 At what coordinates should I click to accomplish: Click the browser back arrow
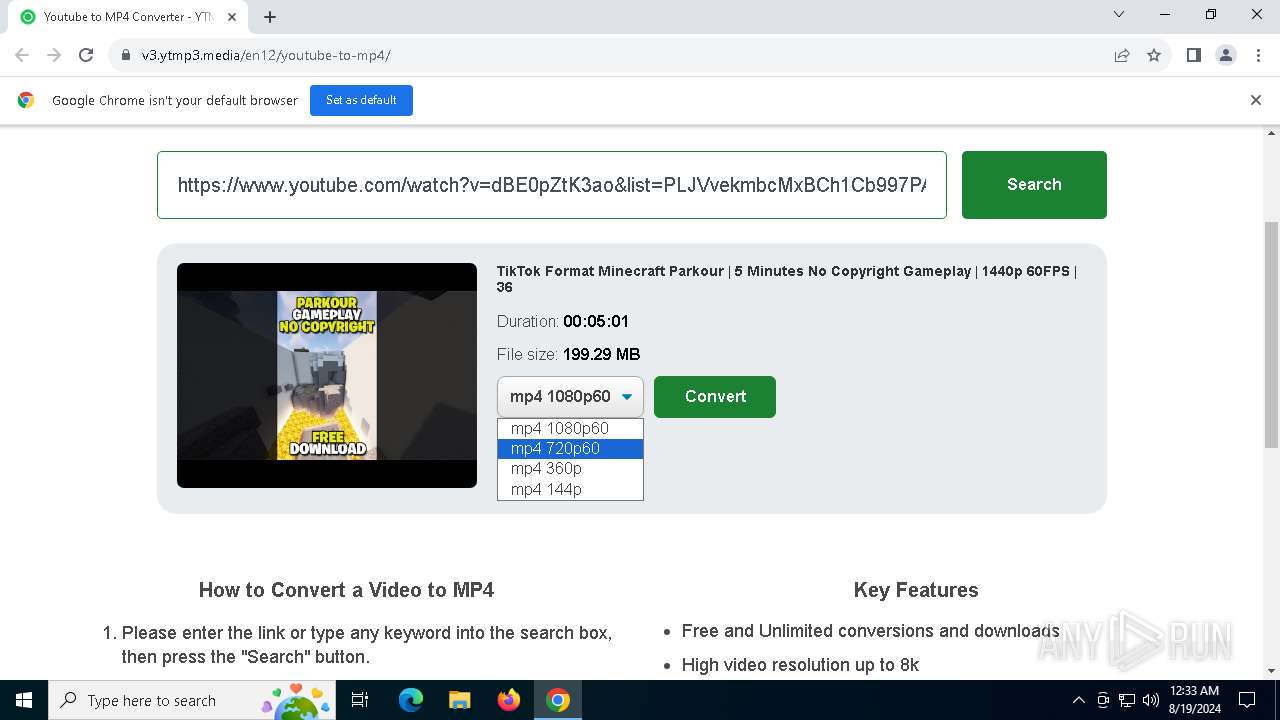22,55
